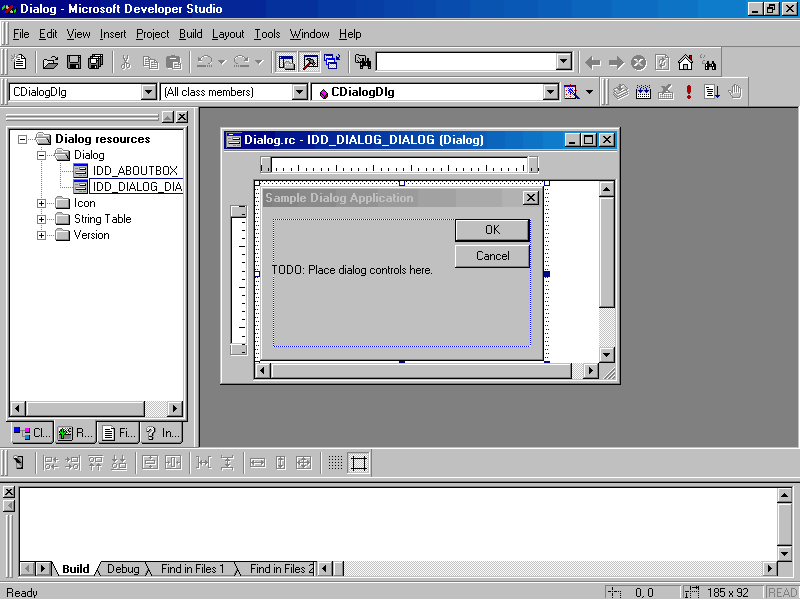Click the Test dialog icon in layout toolbar
Screen dimensions: 800x600
[x=19, y=463]
